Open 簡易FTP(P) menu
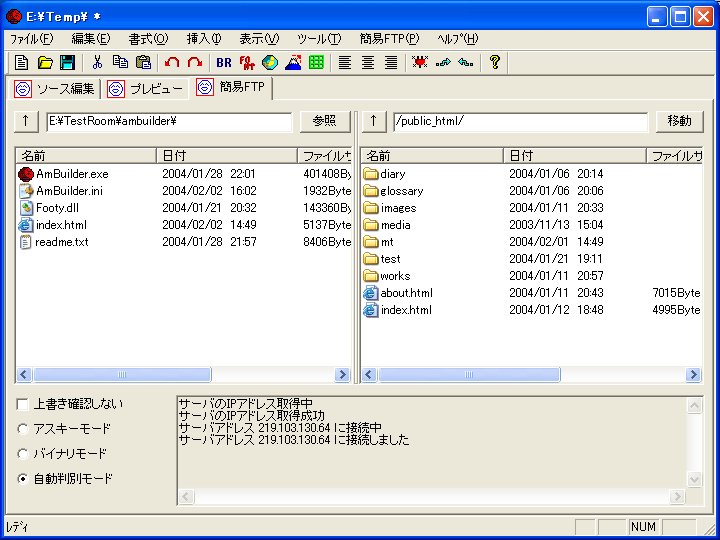 click(389, 39)
